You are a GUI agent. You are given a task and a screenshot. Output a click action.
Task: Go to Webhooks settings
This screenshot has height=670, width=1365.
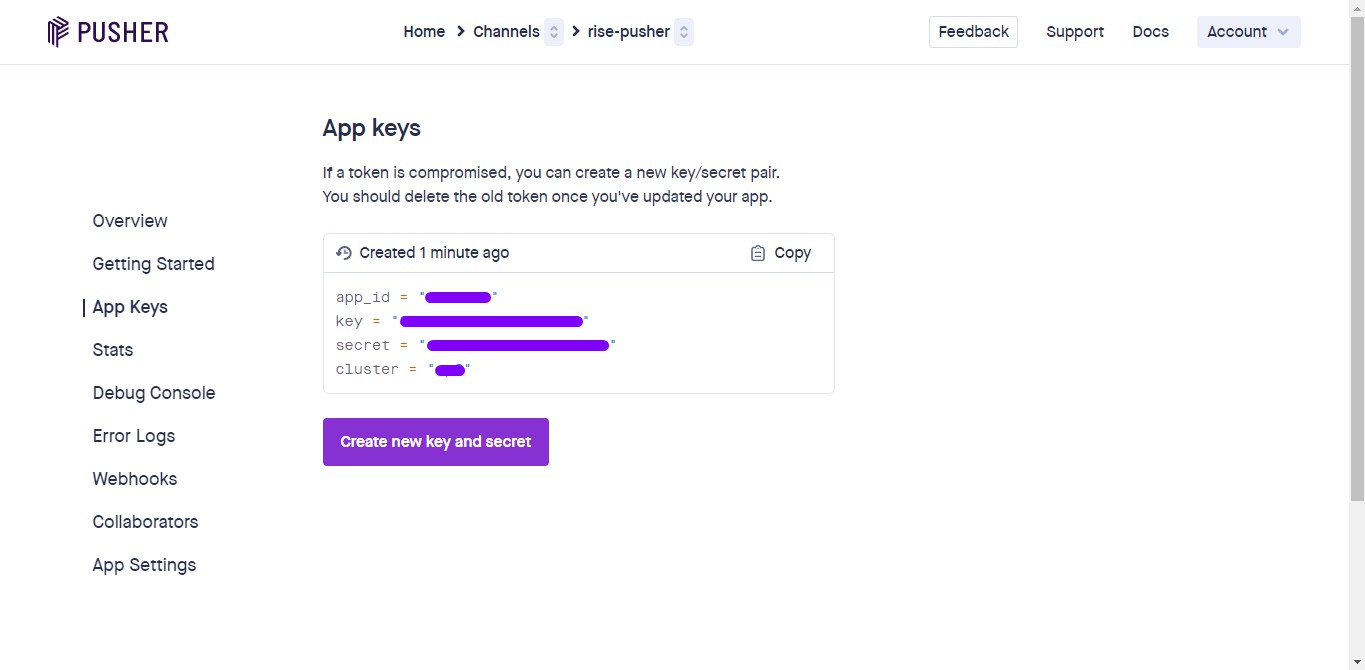click(x=135, y=479)
